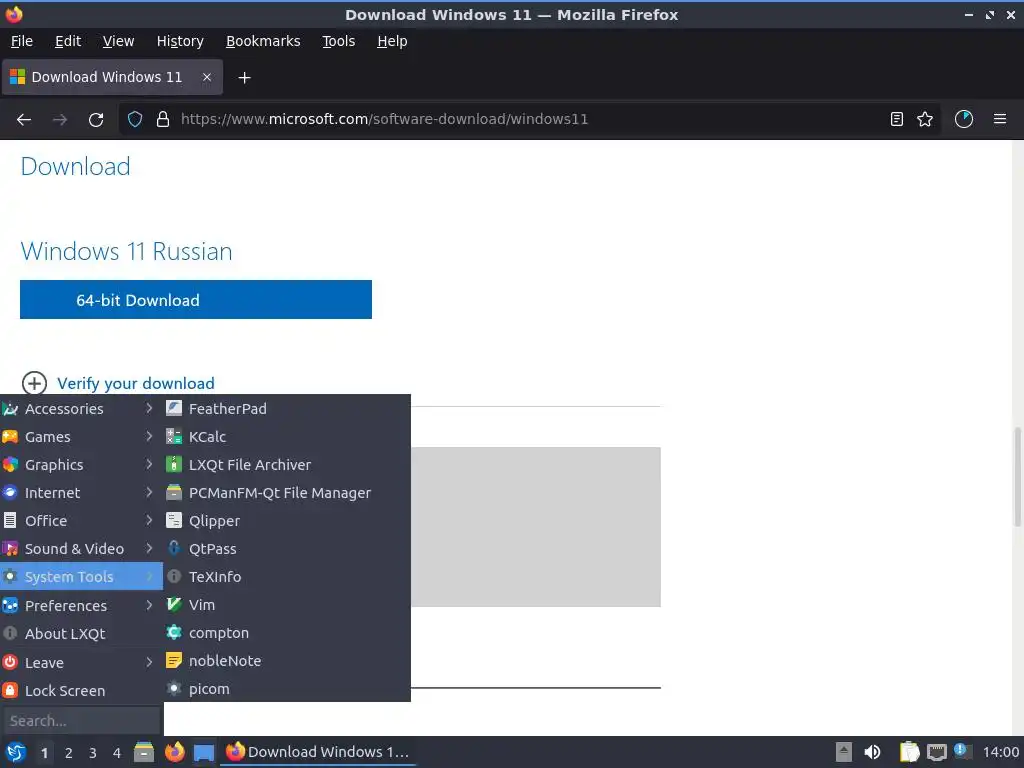
Task: Open the Help menu
Action: click(x=392, y=41)
